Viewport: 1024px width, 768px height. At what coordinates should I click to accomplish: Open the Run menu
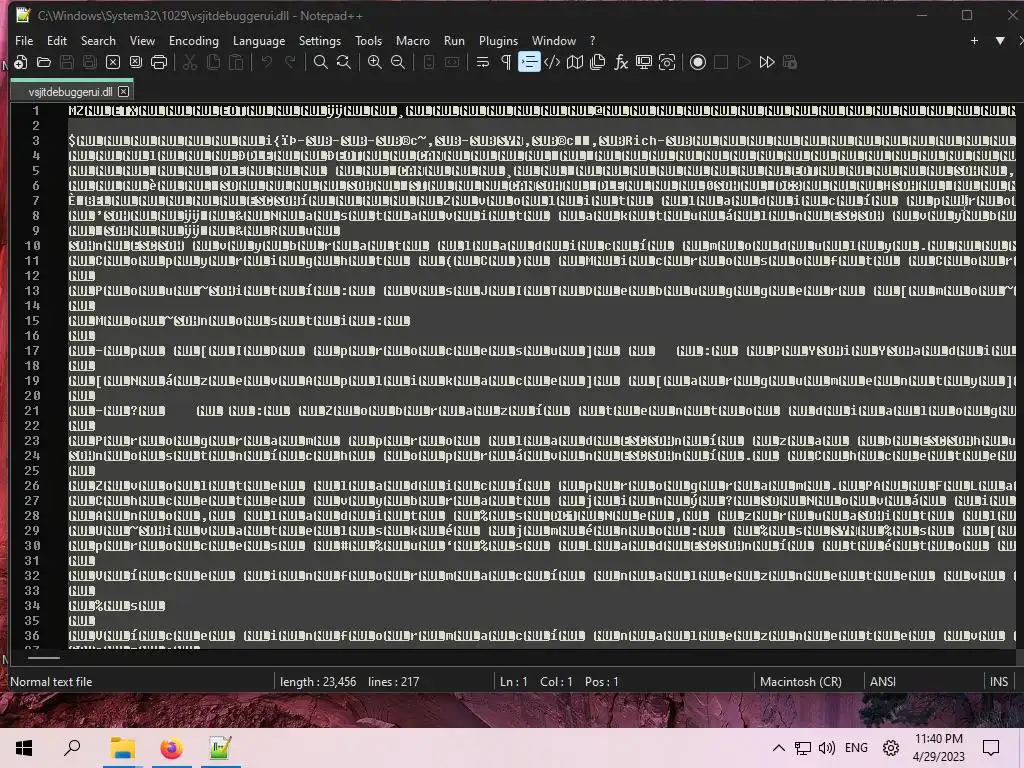[x=455, y=40]
